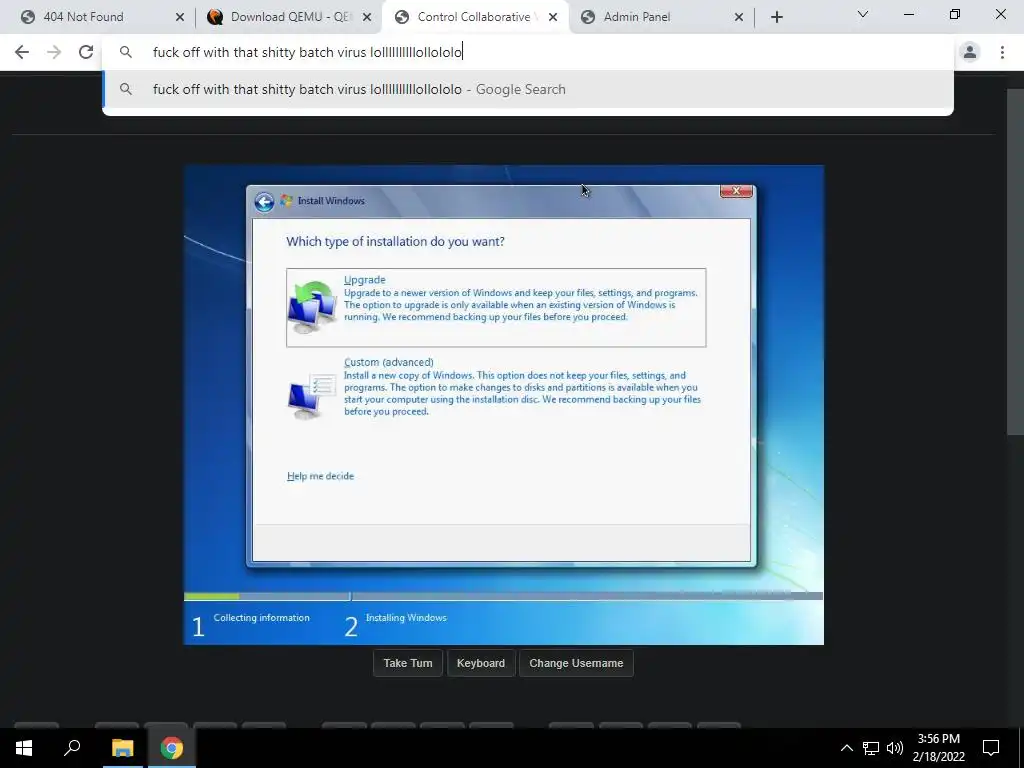Close the Admin Panel tab
Screen dimensions: 1024x768
739,17
